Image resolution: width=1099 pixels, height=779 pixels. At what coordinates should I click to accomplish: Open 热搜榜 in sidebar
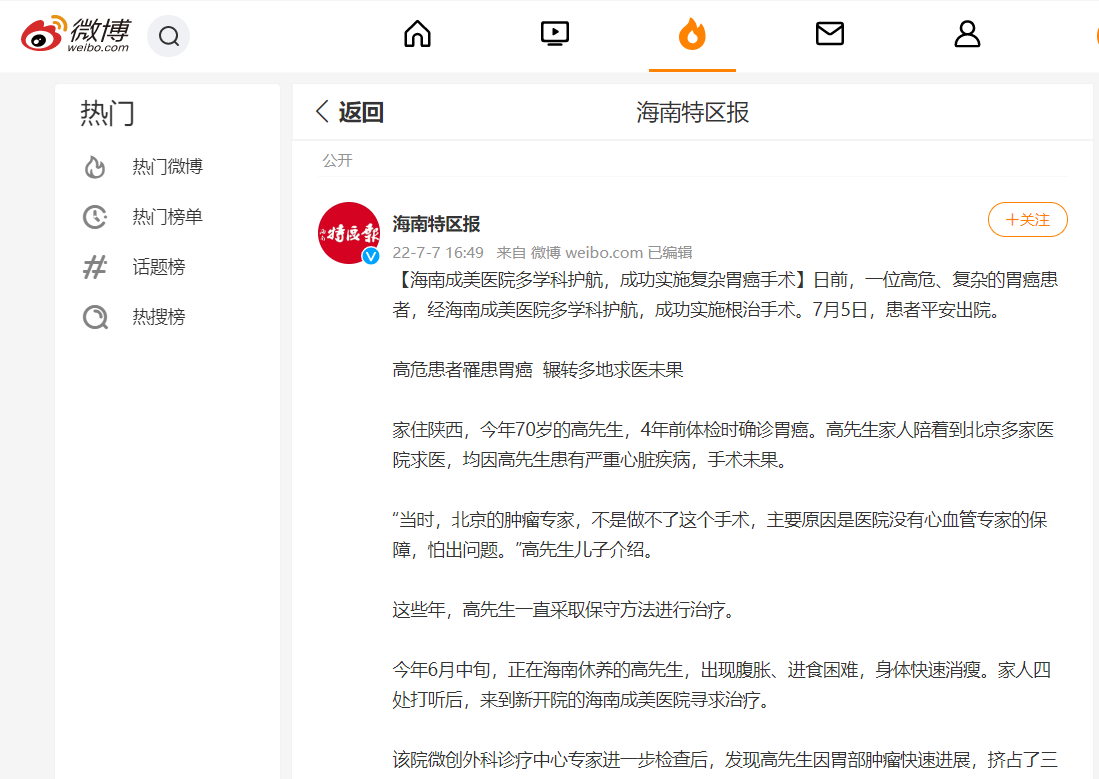(x=159, y=317)
